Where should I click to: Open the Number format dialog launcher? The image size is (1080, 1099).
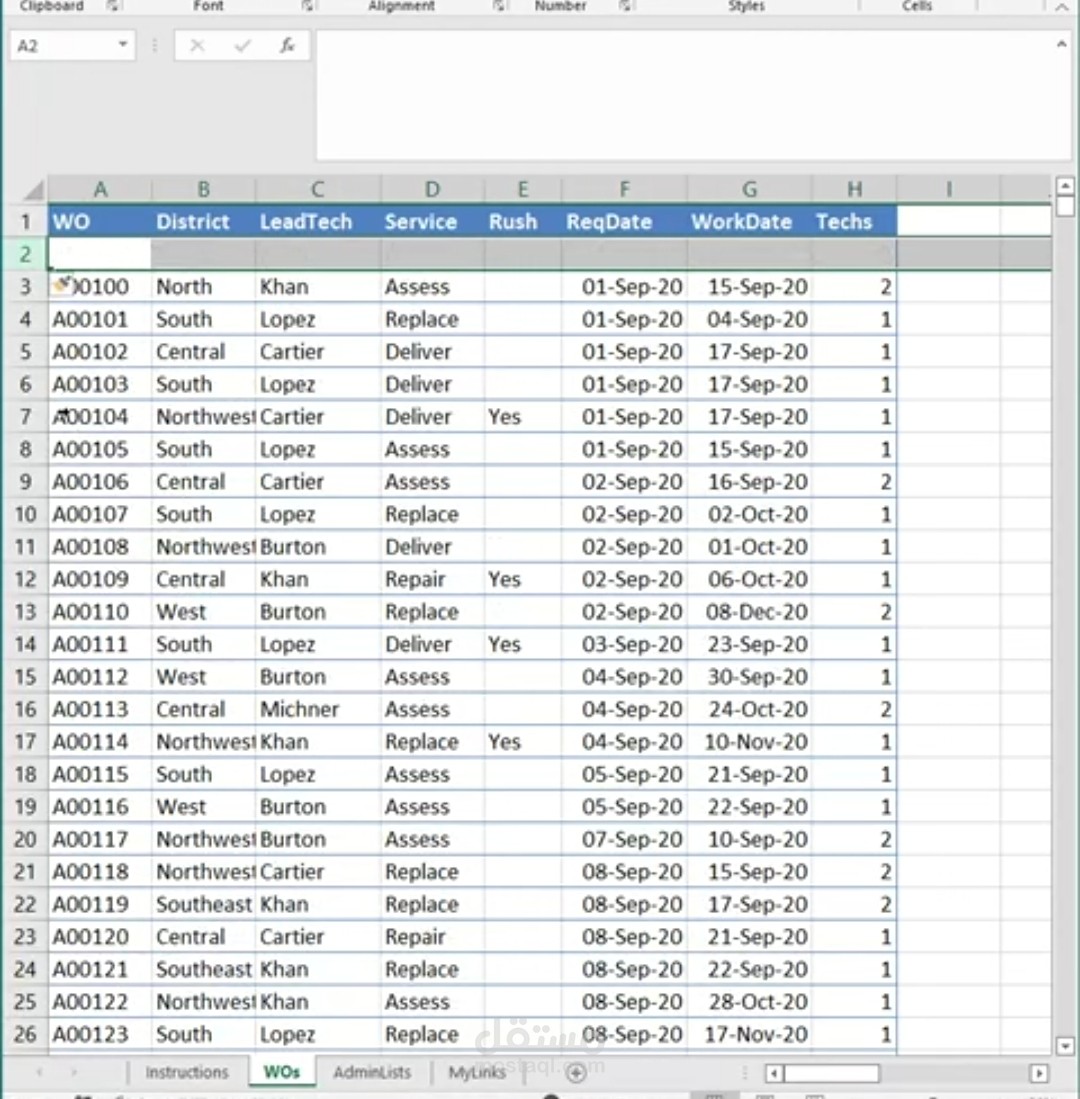(625, 6)
